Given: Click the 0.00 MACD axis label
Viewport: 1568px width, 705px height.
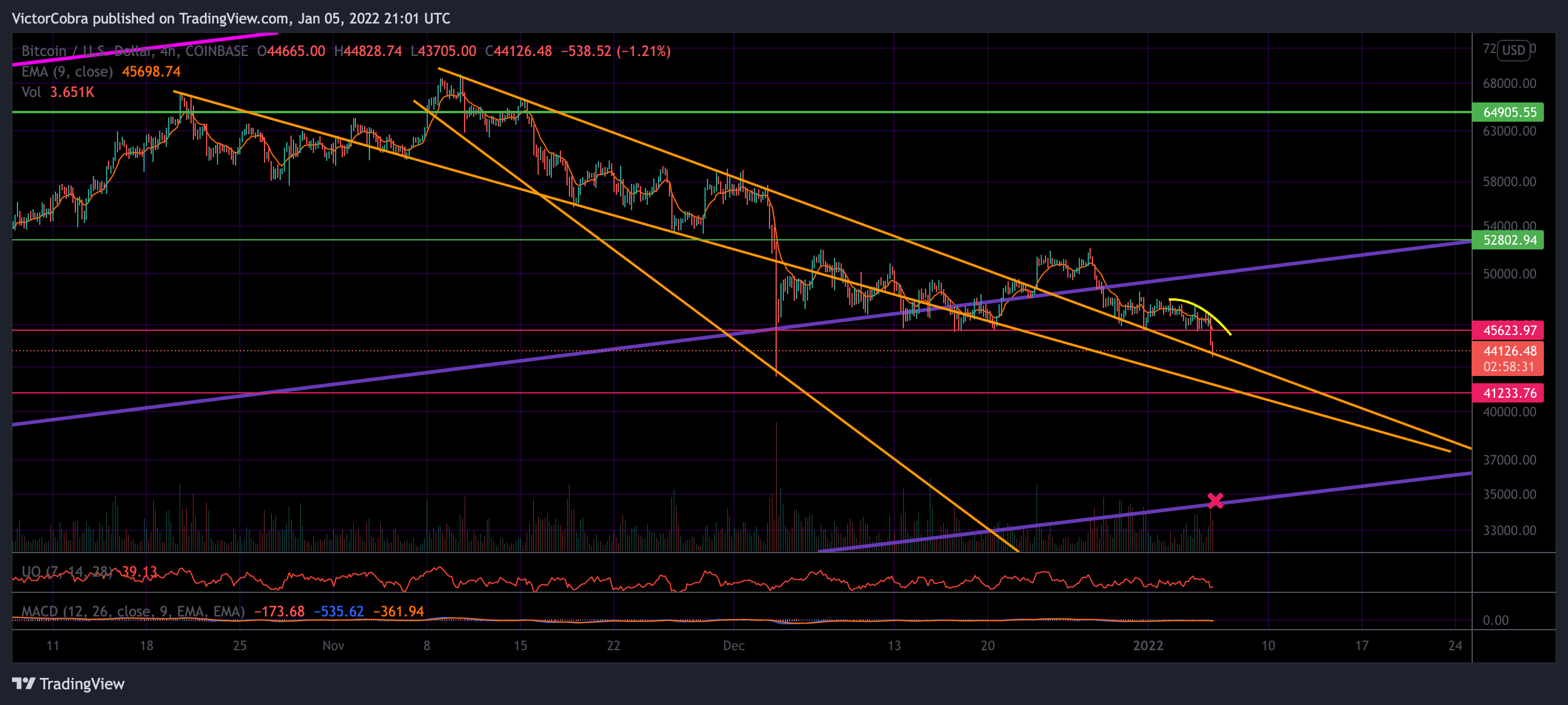Looking at the screenshot, I should [1496, 621].
